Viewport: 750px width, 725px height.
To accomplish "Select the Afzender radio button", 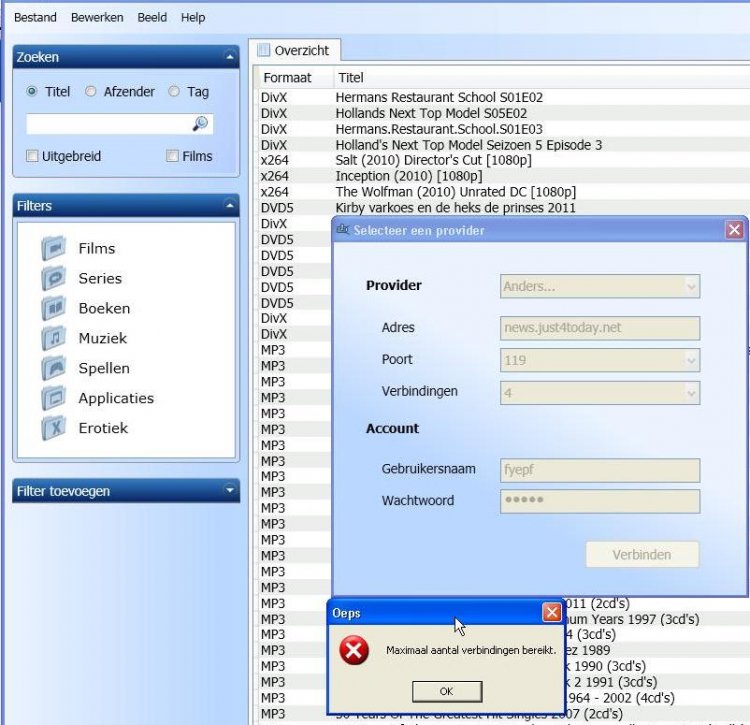I will pos(91,91).
